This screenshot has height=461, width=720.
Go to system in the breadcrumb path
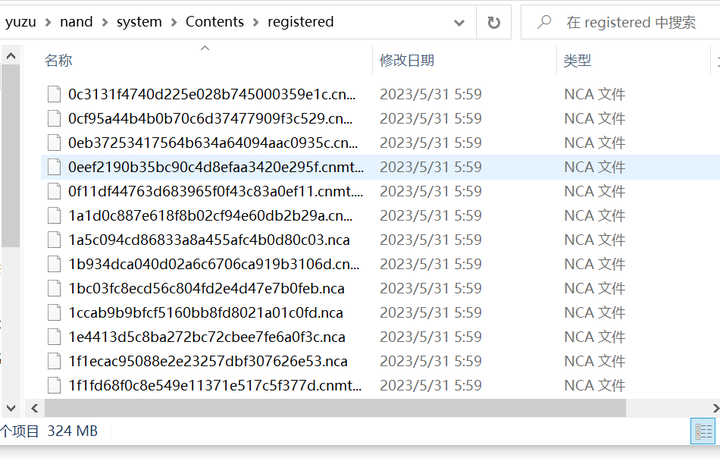pos(139,22)
